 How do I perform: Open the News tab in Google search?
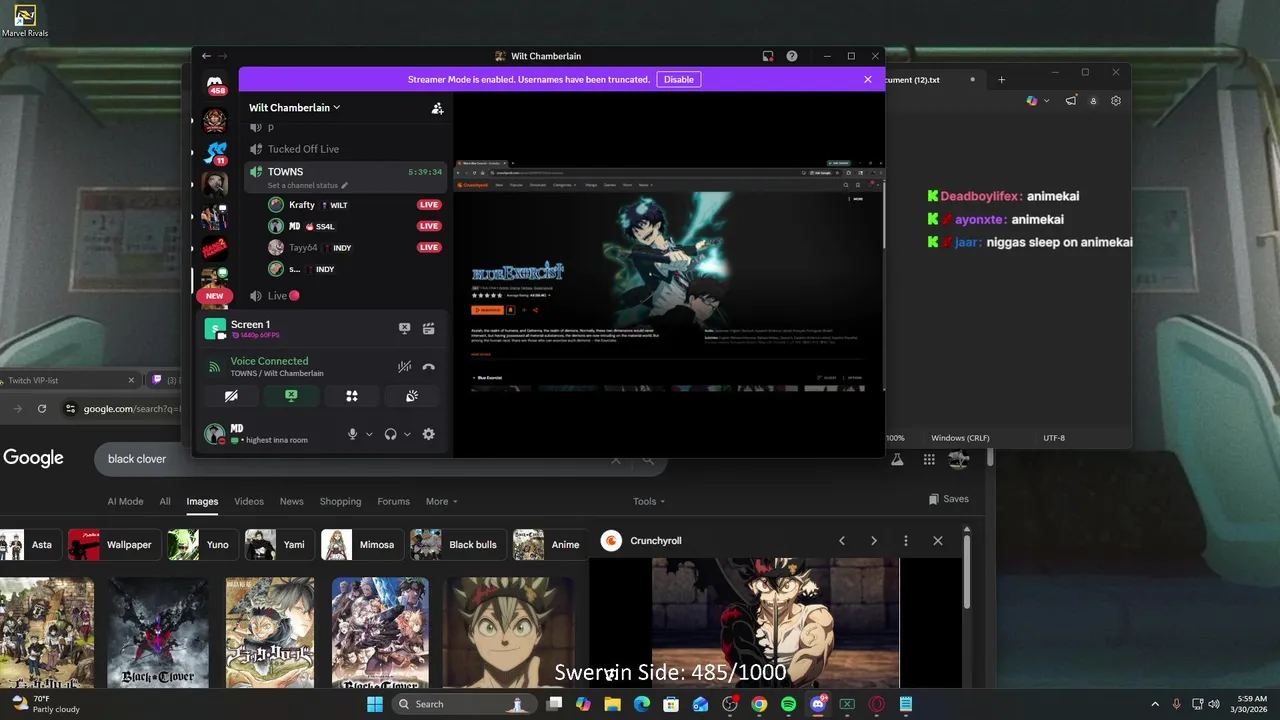291,501
